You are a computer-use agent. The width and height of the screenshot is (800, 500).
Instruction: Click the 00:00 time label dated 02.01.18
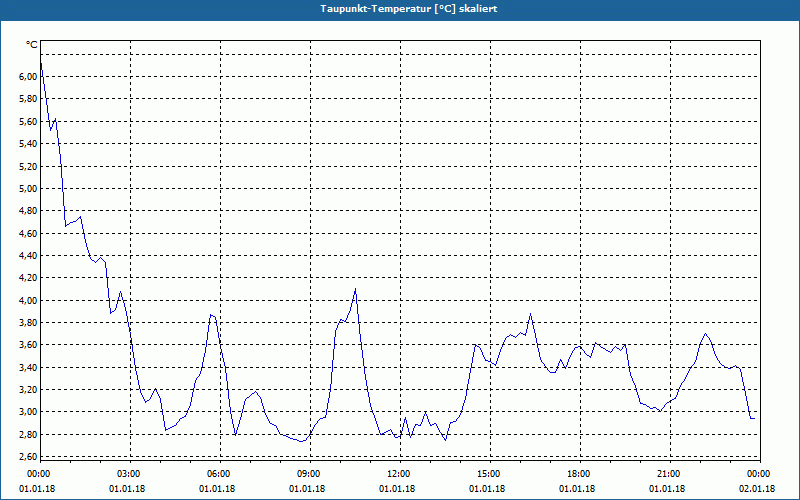tap(757, 474)
